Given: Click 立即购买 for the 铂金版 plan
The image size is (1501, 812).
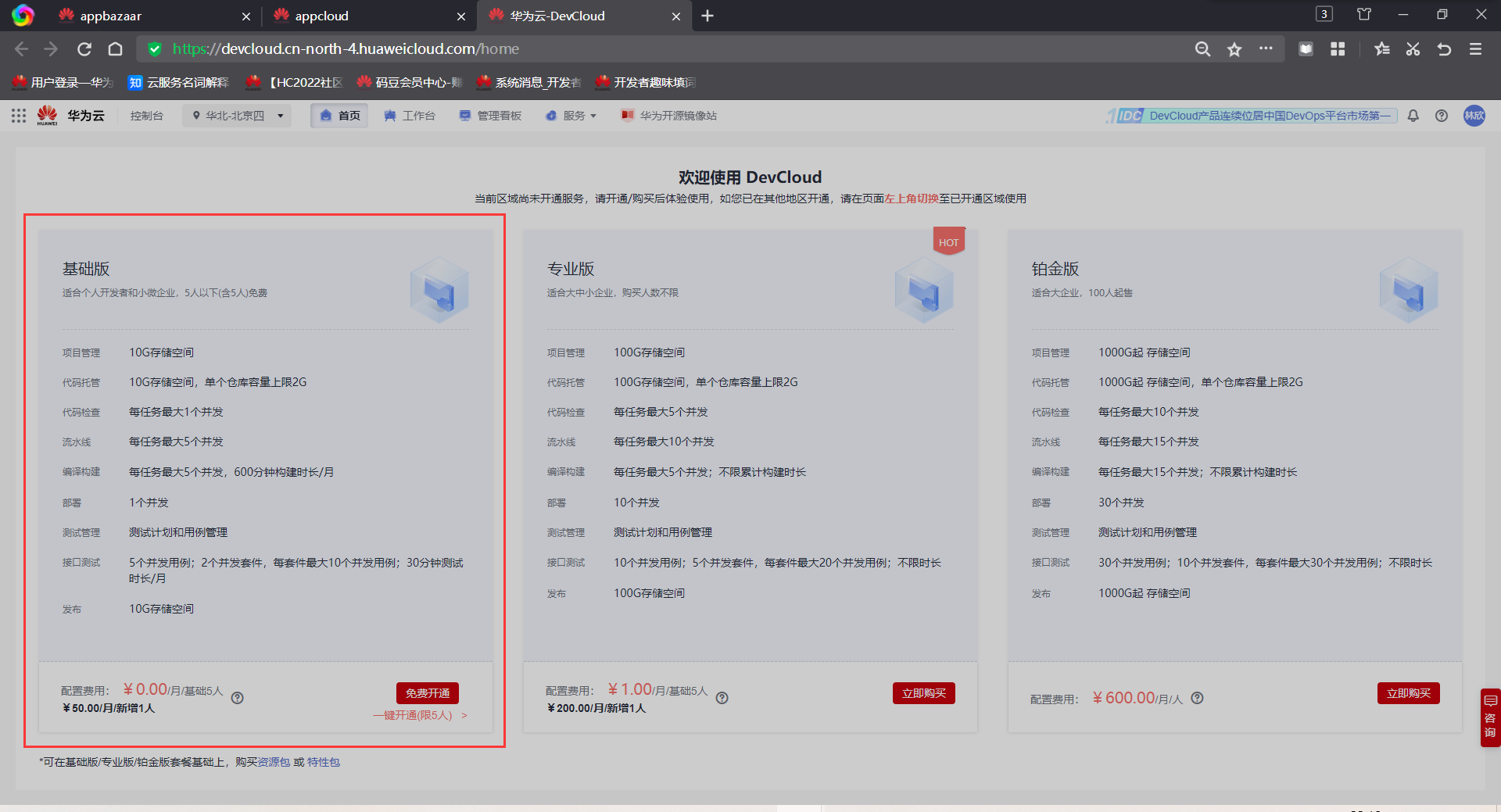Looking at the screenshot, I should pyautogui.click(x=1409, y=693).
